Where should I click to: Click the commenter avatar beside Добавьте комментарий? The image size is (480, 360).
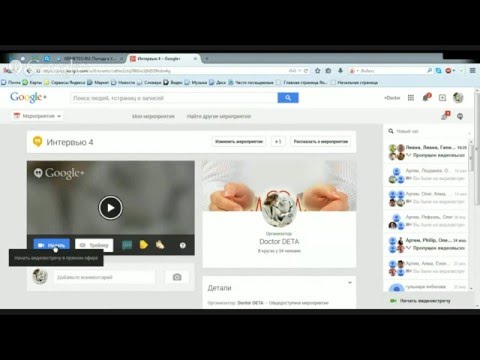[x=40, y=276]
